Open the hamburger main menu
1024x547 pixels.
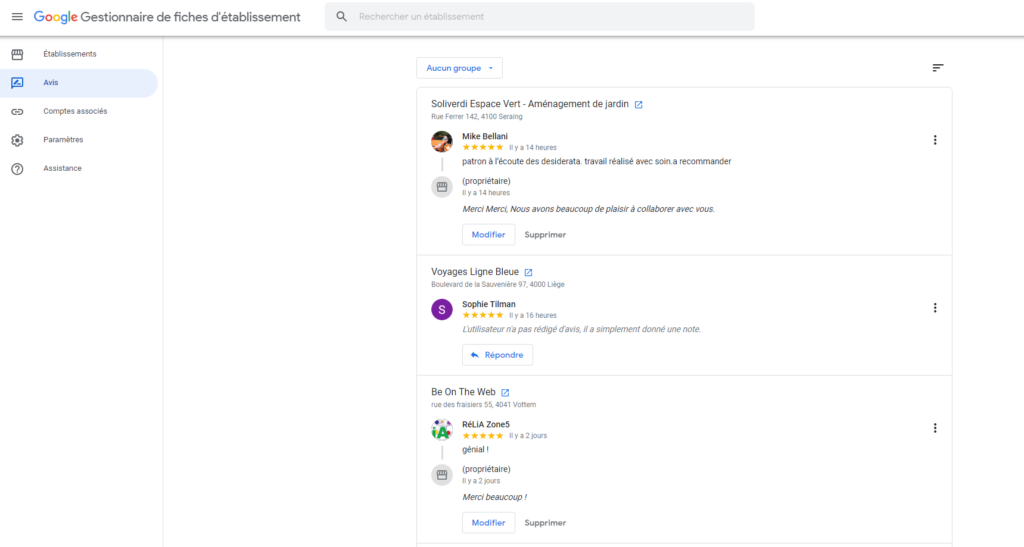click(x=17, y=17)
